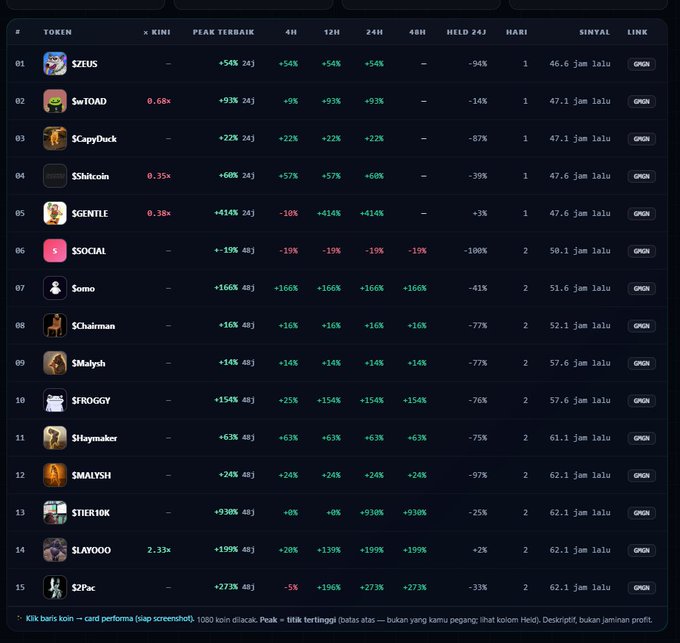Click the $Malysh bear avatar icon
The height and width of the screenshot is (643, 680).
55,363
